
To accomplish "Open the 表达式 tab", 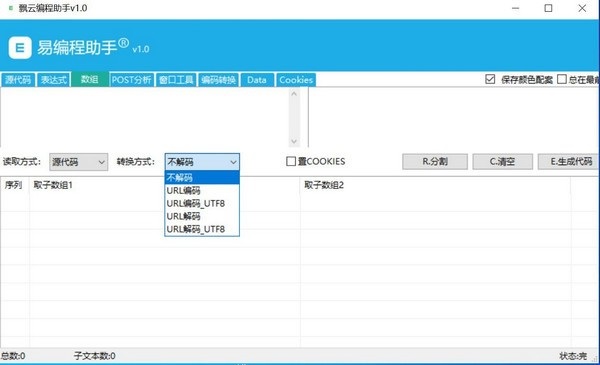I will (54, 80).
